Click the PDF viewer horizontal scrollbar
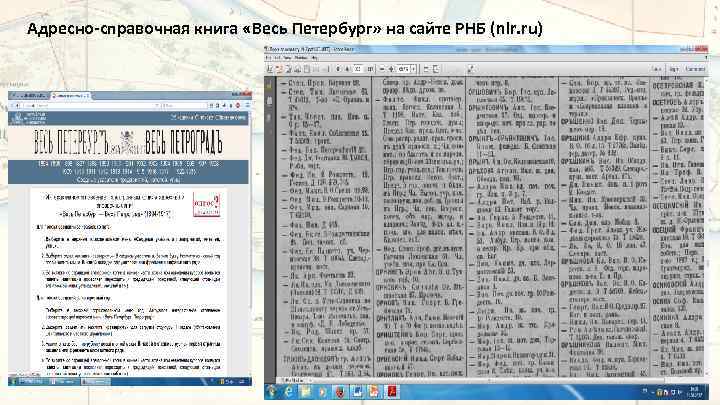This screenshot has height=405, width=720. (489, 380)
